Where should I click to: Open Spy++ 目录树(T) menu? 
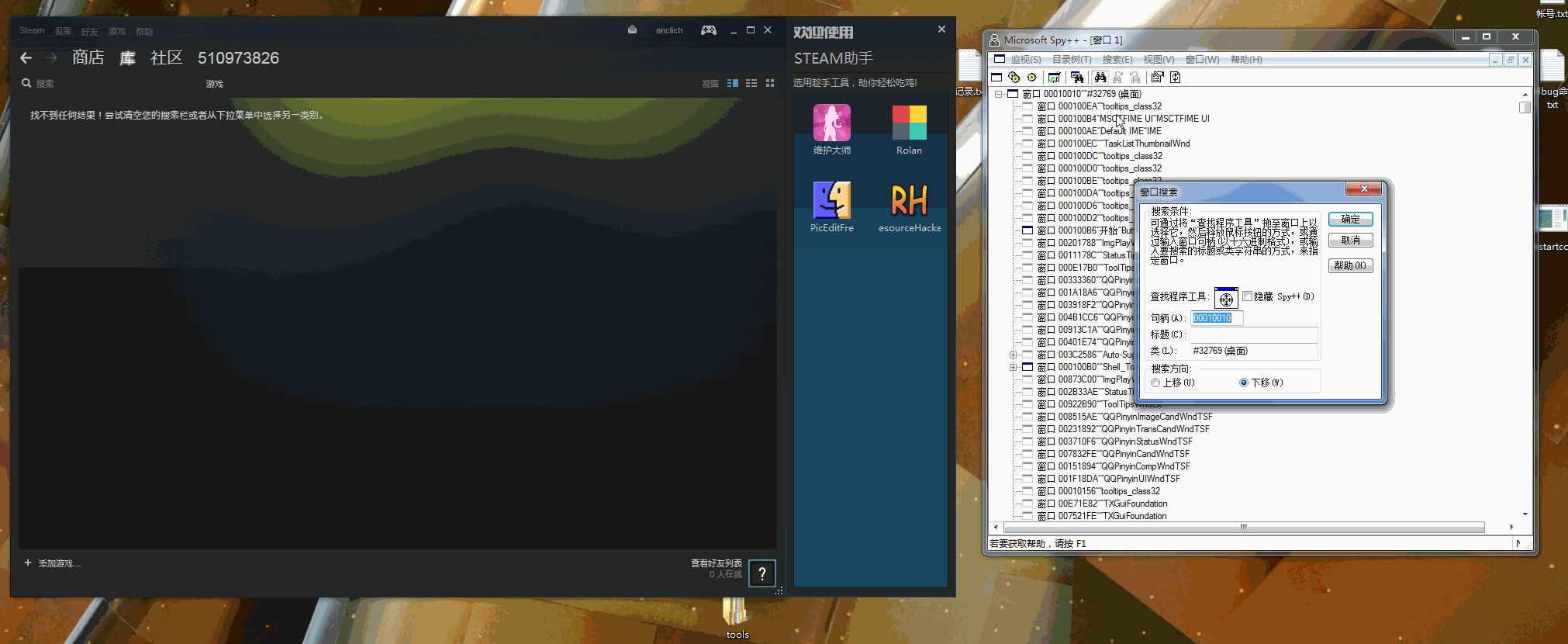click(1071, 60)
